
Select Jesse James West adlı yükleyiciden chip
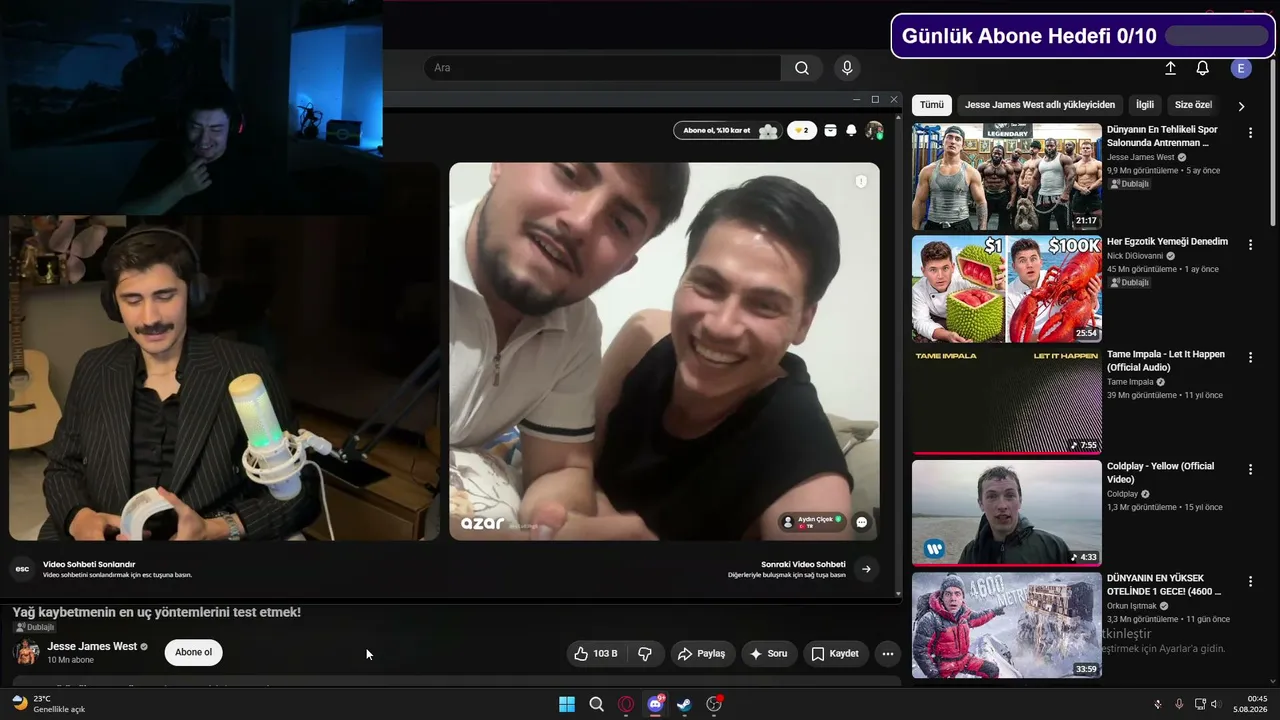pos(1040,105)
